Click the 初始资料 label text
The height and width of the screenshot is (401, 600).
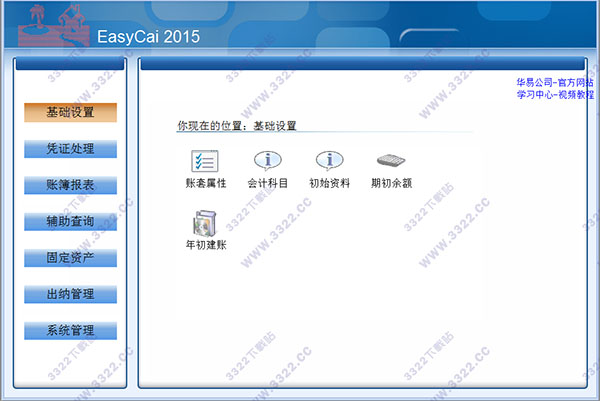[329, 183]
